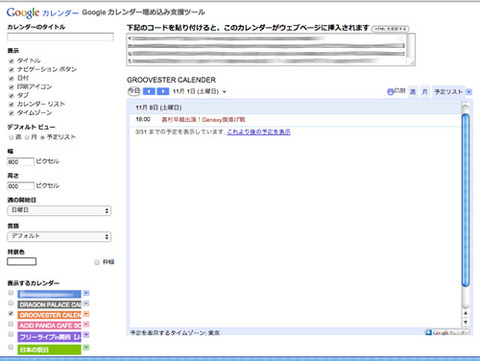Follow the これより後の予定を表示 link
Screen dimensions: 480x361
click(259, 132)
